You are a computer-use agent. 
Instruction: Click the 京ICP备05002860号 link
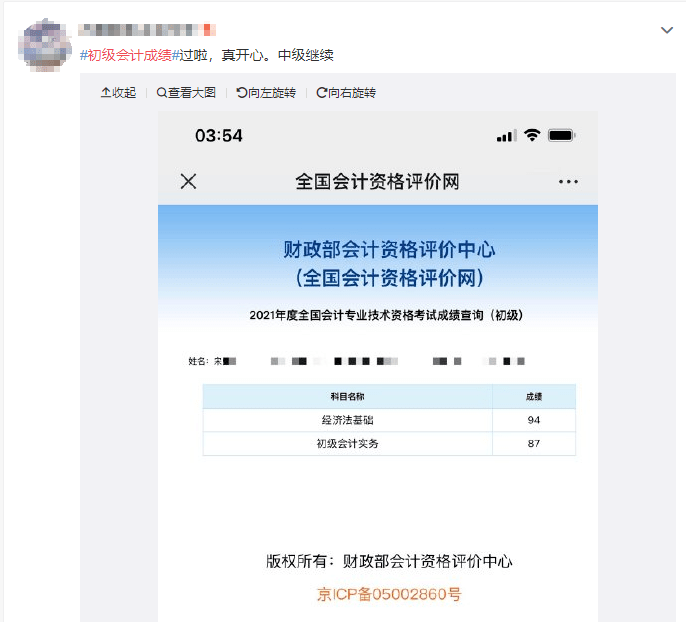(x=389, y=594)
